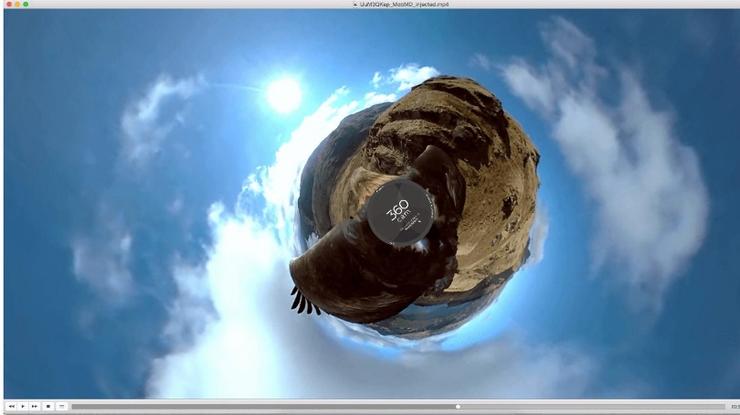Click the 360 cam badge in the video
This screenshot has width=740, height=415.
400,212
